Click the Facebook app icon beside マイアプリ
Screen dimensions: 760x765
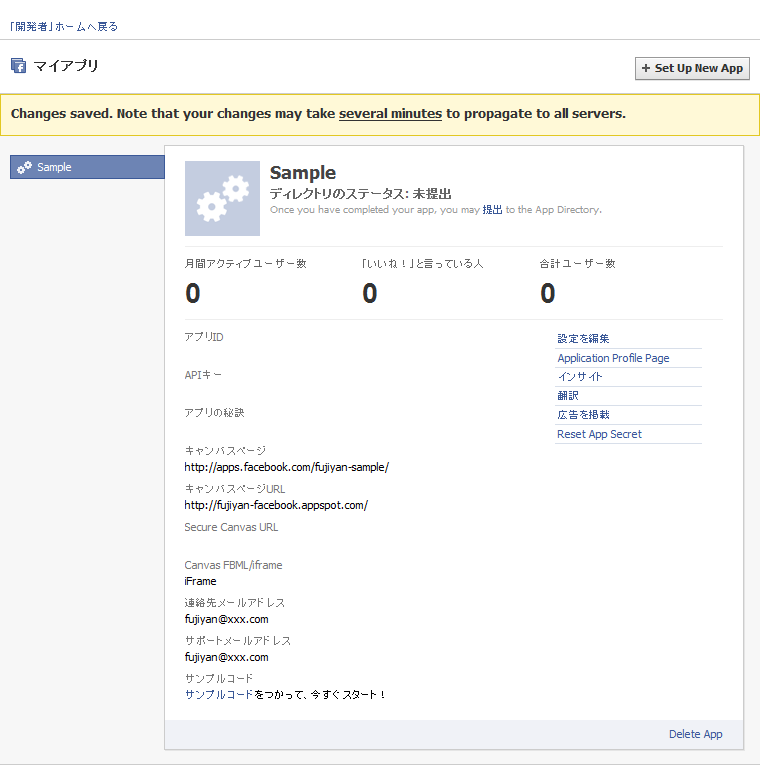point(19,65)
